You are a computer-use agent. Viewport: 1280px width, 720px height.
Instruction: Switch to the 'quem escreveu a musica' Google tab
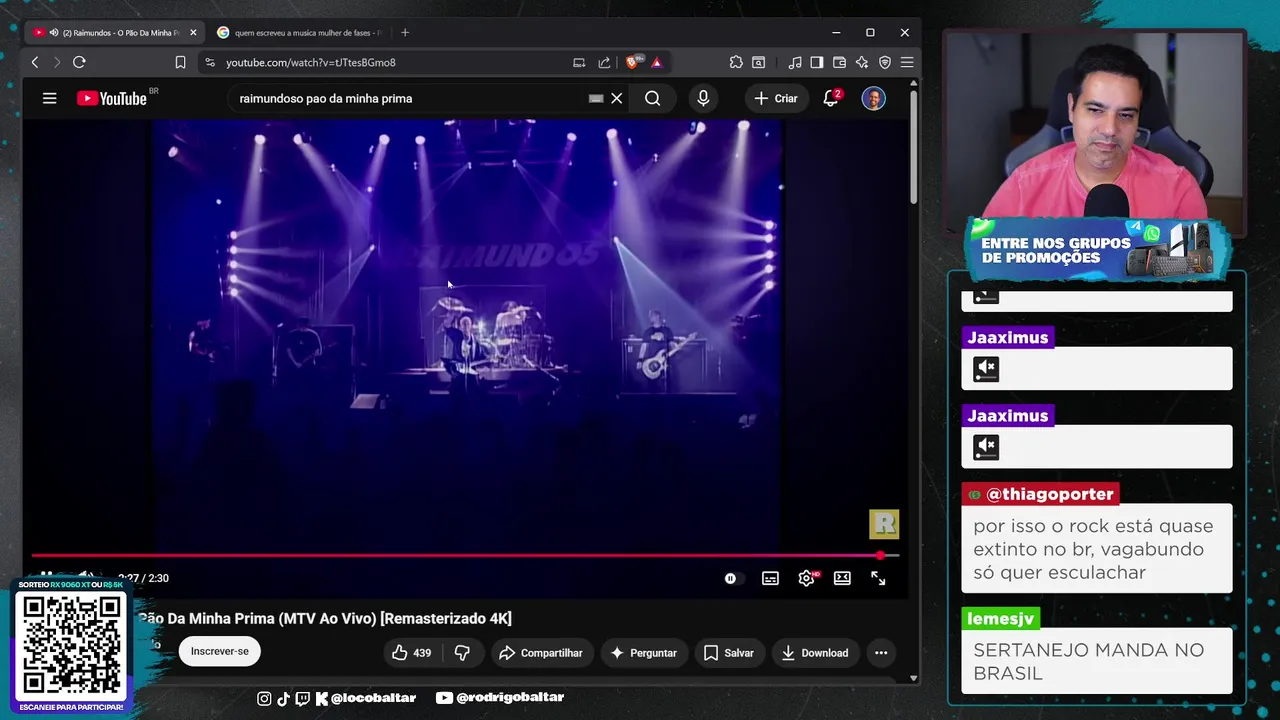[300, 32]
